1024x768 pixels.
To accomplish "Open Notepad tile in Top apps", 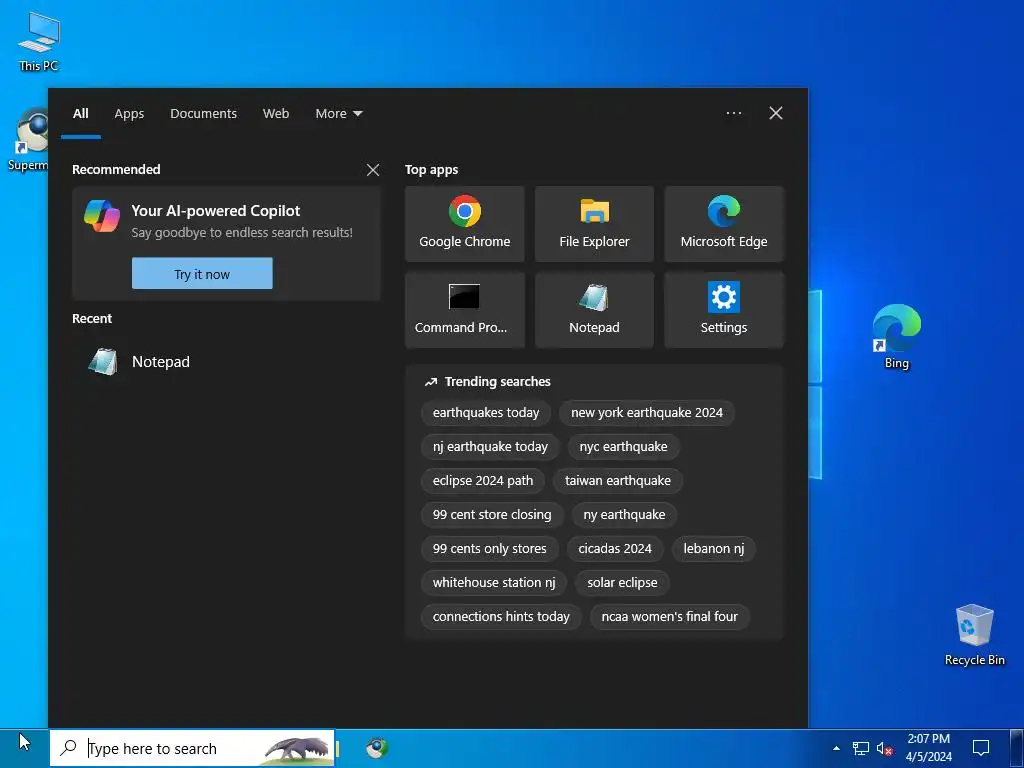I will coord(594,310).
